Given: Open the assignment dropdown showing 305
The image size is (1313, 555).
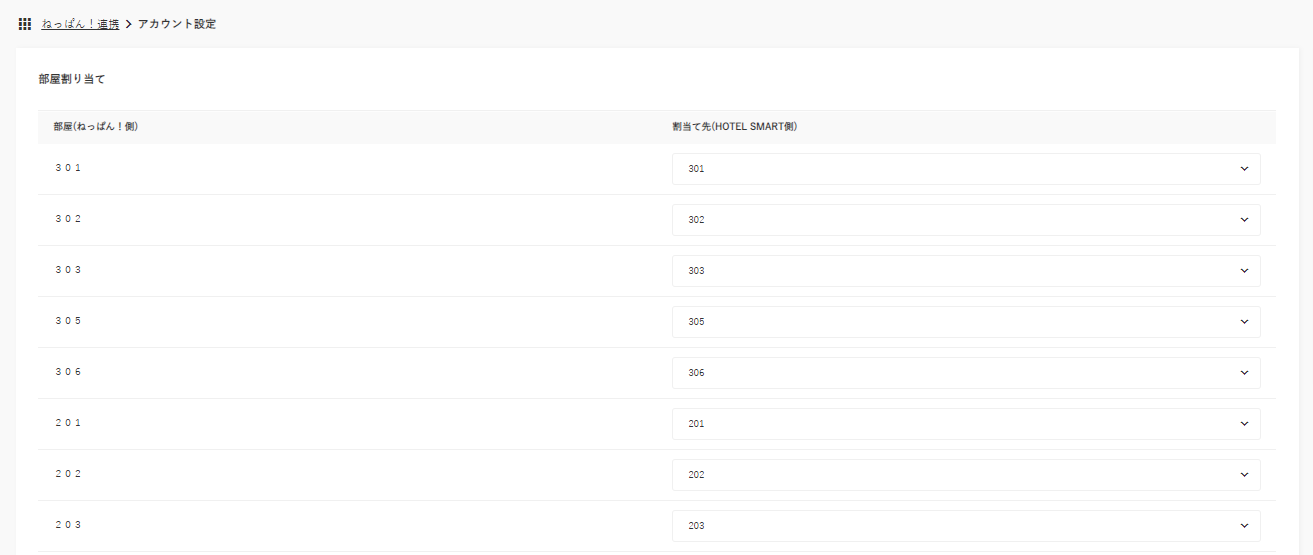Looking at the screenshot, I should tap(965, 322).
